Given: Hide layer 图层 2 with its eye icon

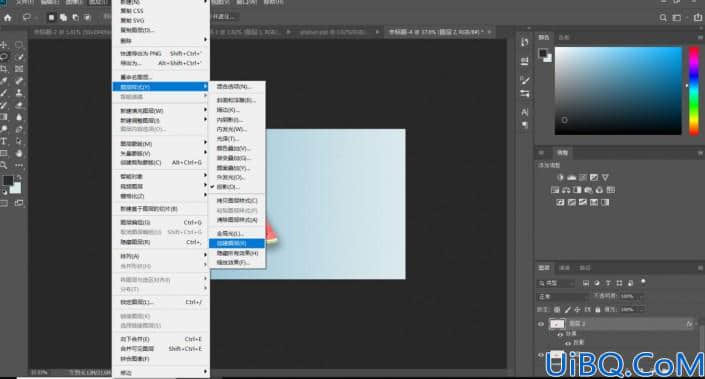Looking at the screenshot, I should 541,324.
